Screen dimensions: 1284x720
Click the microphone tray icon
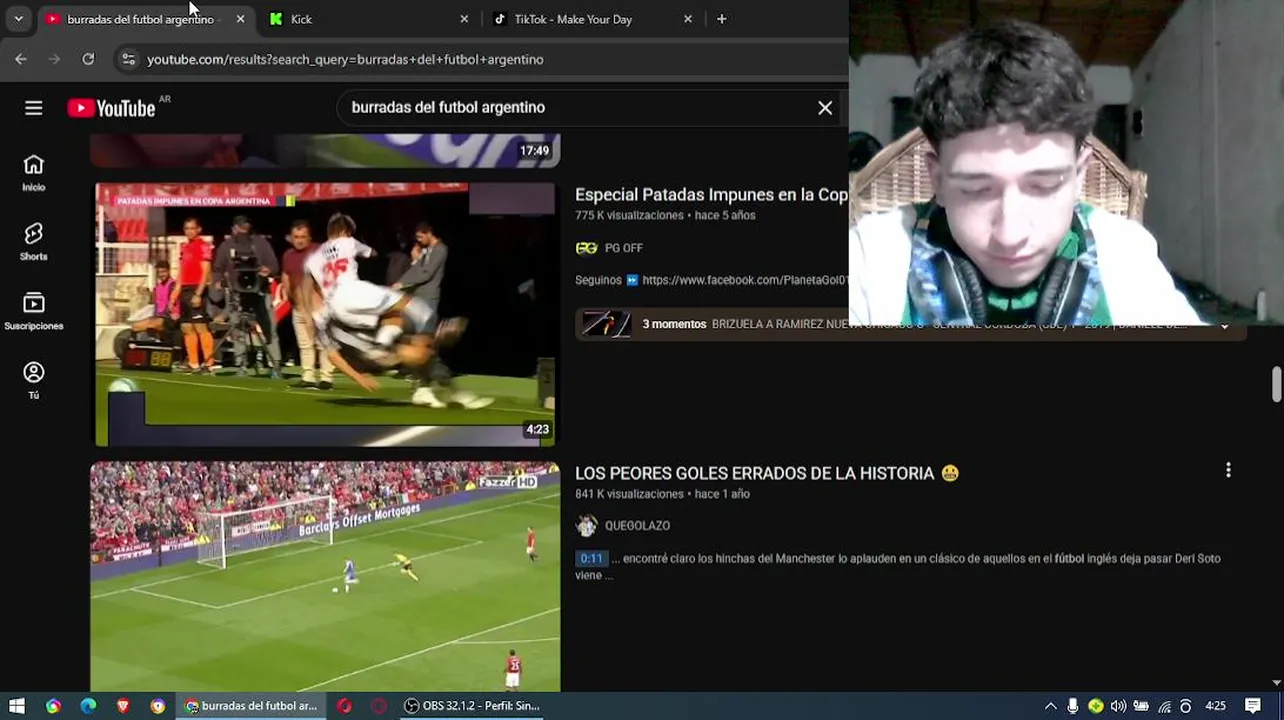click(x=1073, y=706)
